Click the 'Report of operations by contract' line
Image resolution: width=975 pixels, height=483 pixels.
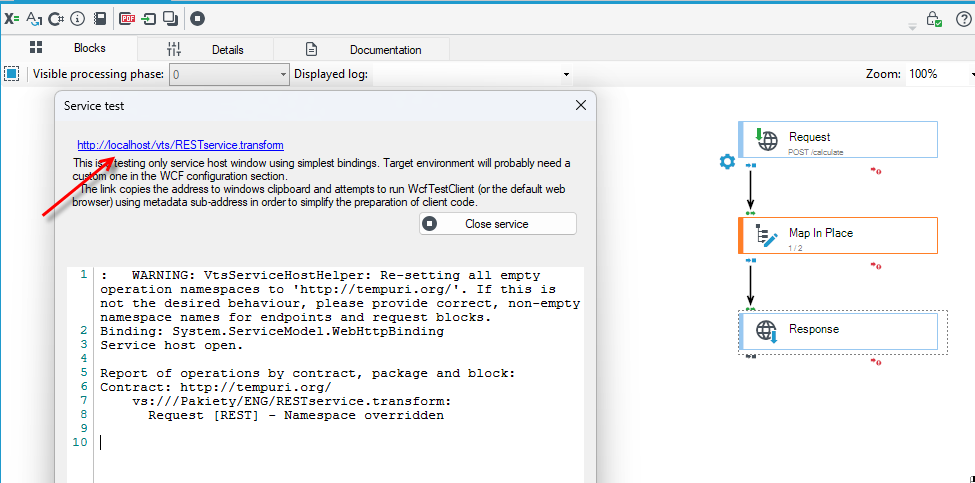308,374
